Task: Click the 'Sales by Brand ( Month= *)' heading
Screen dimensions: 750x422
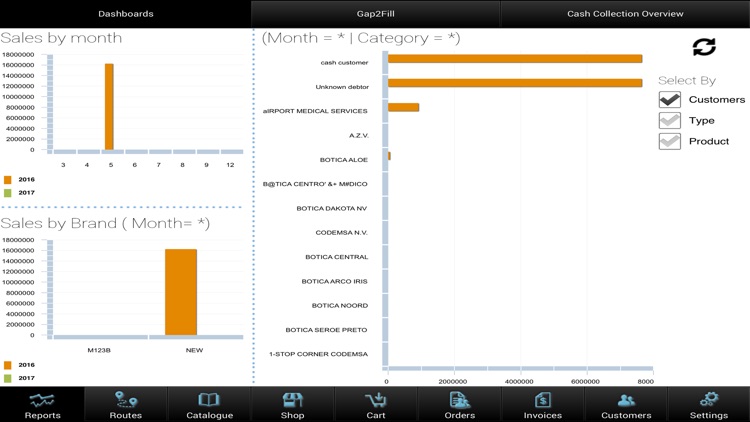Action: (x=105, y=223)
